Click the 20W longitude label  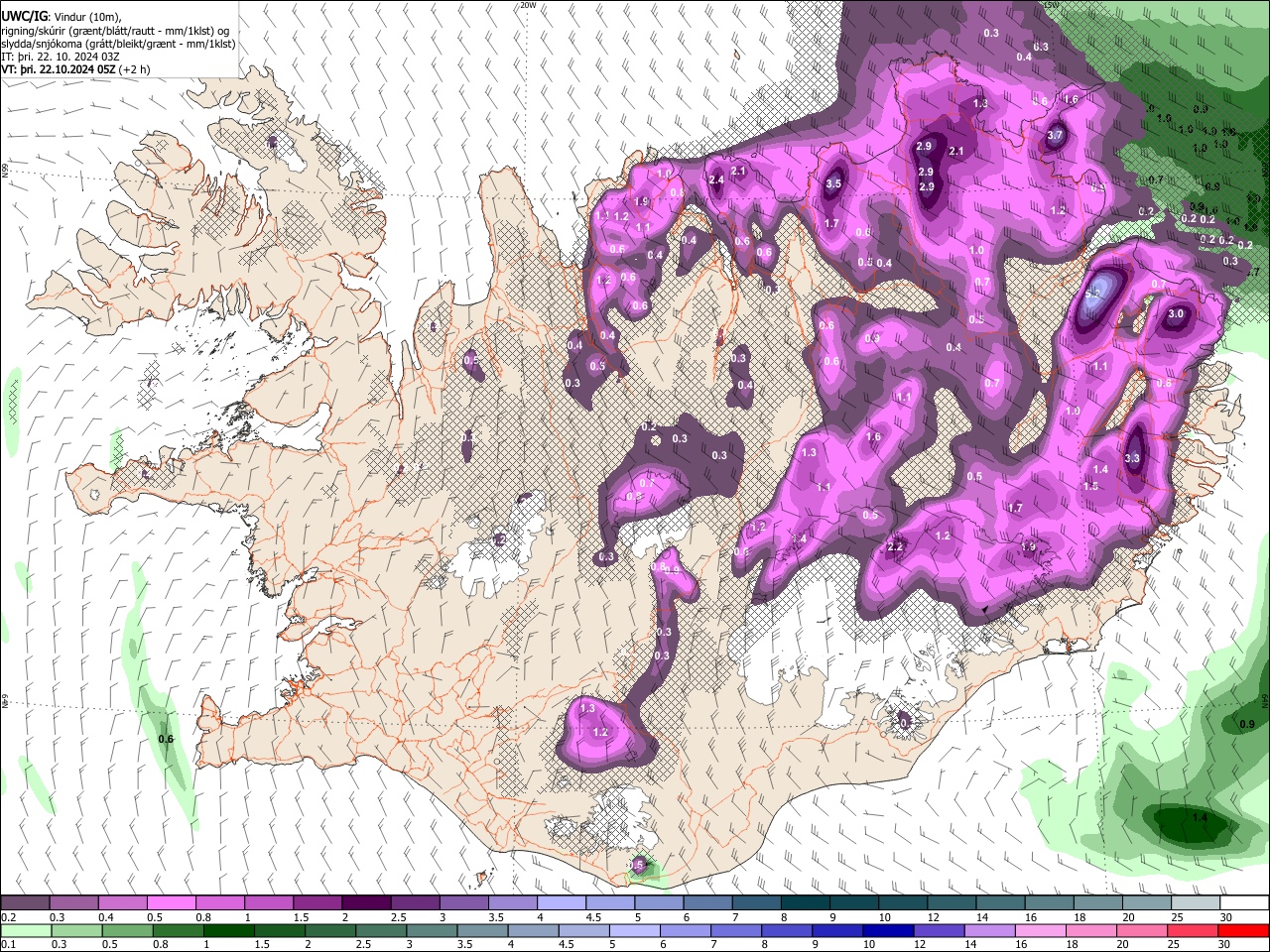(528, 5)
